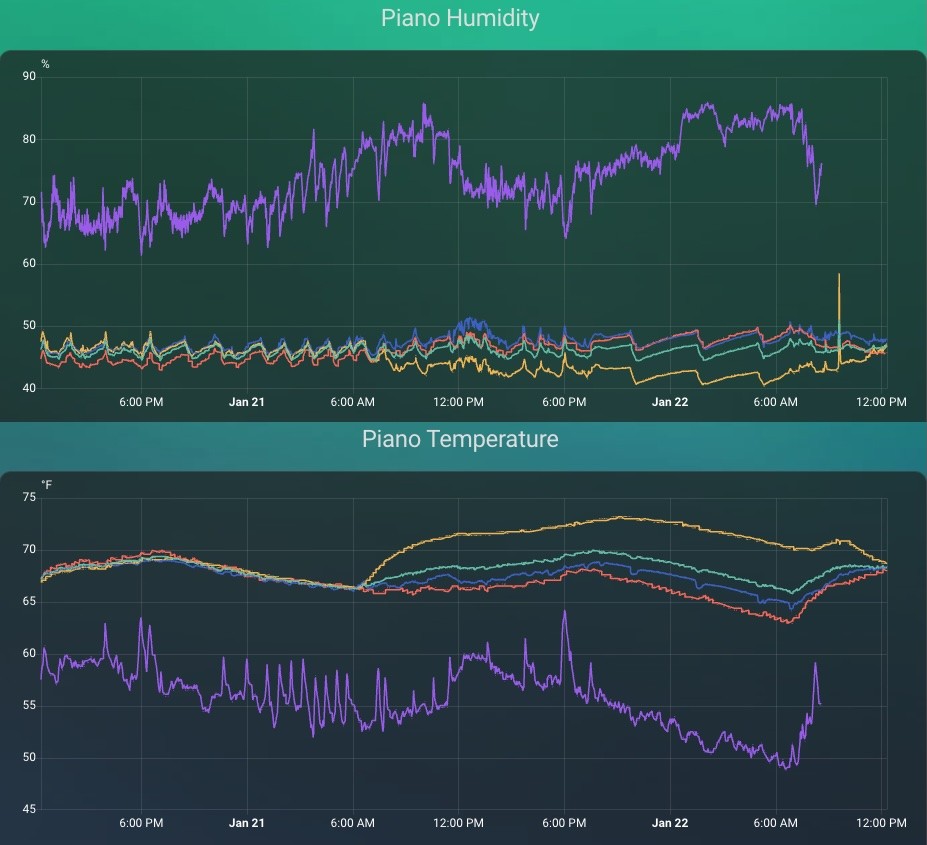The width and height of the screenshot is (927, 845).
Task: Click the end of the purple temperature line
Action: 820,704
